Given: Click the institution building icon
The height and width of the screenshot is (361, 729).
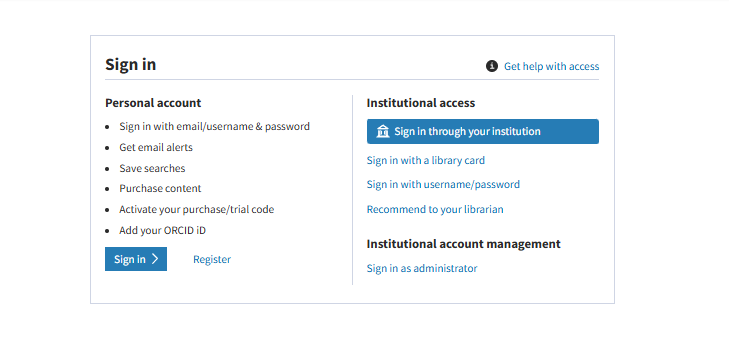Looking at the screenshot, I should click(x=383, y=132).
